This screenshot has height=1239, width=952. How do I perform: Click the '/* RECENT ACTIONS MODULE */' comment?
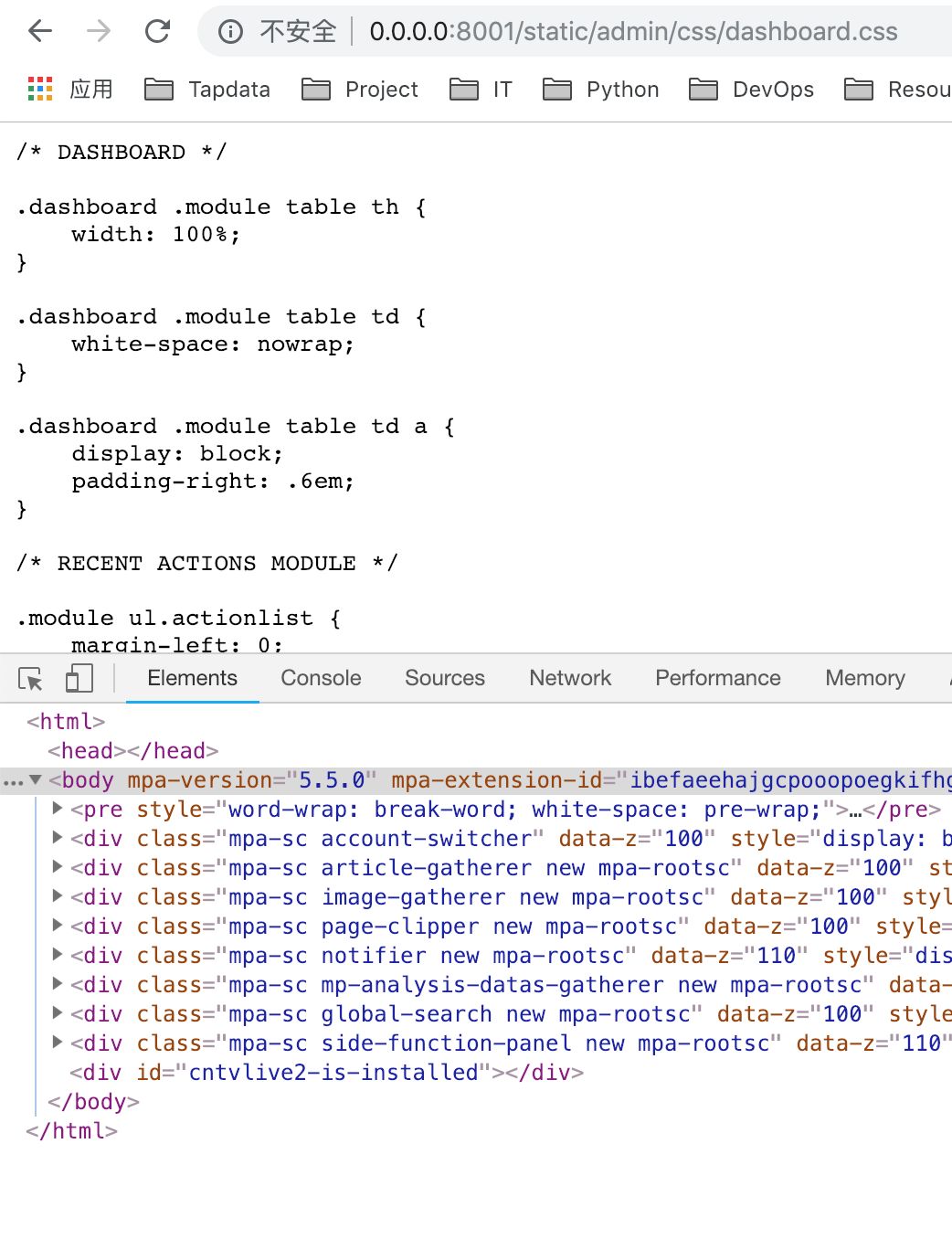point(206,563)
